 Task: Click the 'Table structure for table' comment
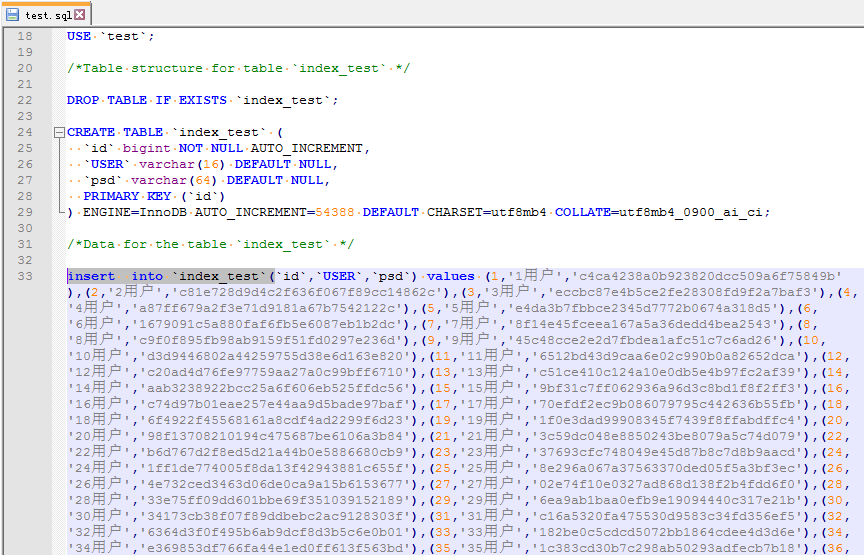238,68
